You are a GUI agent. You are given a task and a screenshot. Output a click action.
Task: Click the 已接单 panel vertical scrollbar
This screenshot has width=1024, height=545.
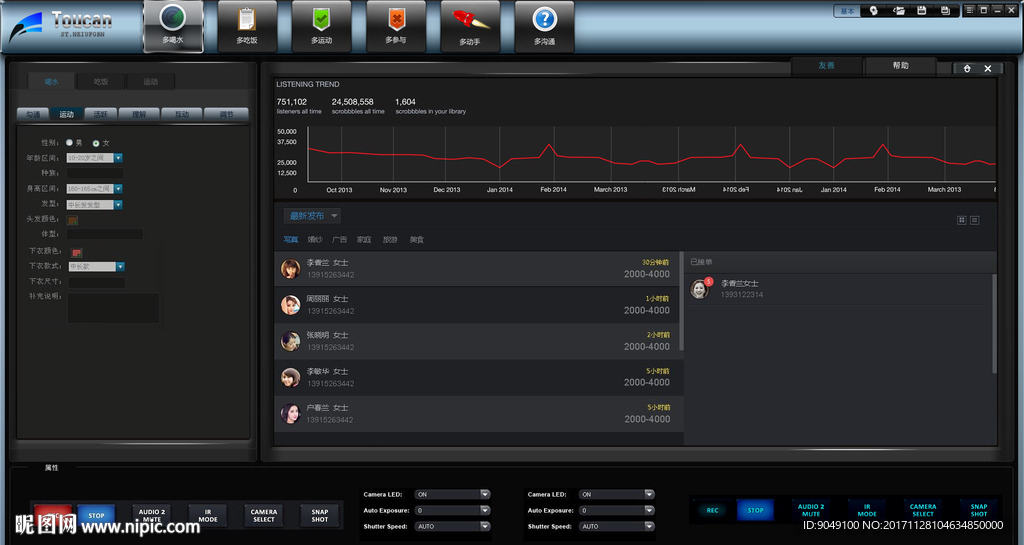(995, 323)
